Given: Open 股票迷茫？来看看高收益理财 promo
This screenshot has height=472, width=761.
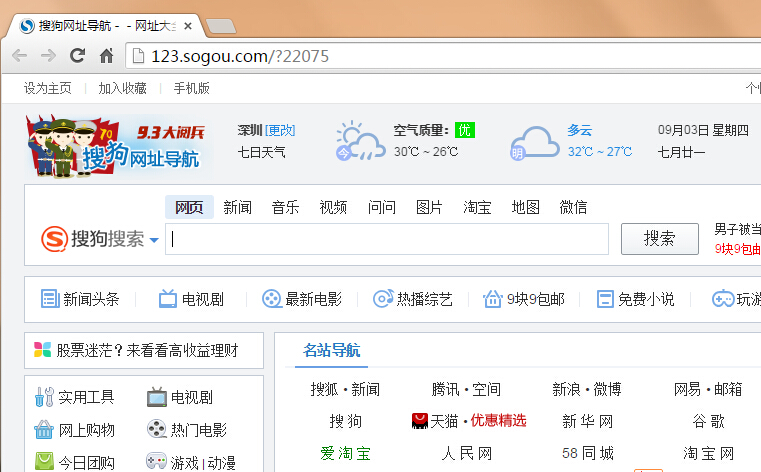Looking at the screenshot, I should pos(144,350).
